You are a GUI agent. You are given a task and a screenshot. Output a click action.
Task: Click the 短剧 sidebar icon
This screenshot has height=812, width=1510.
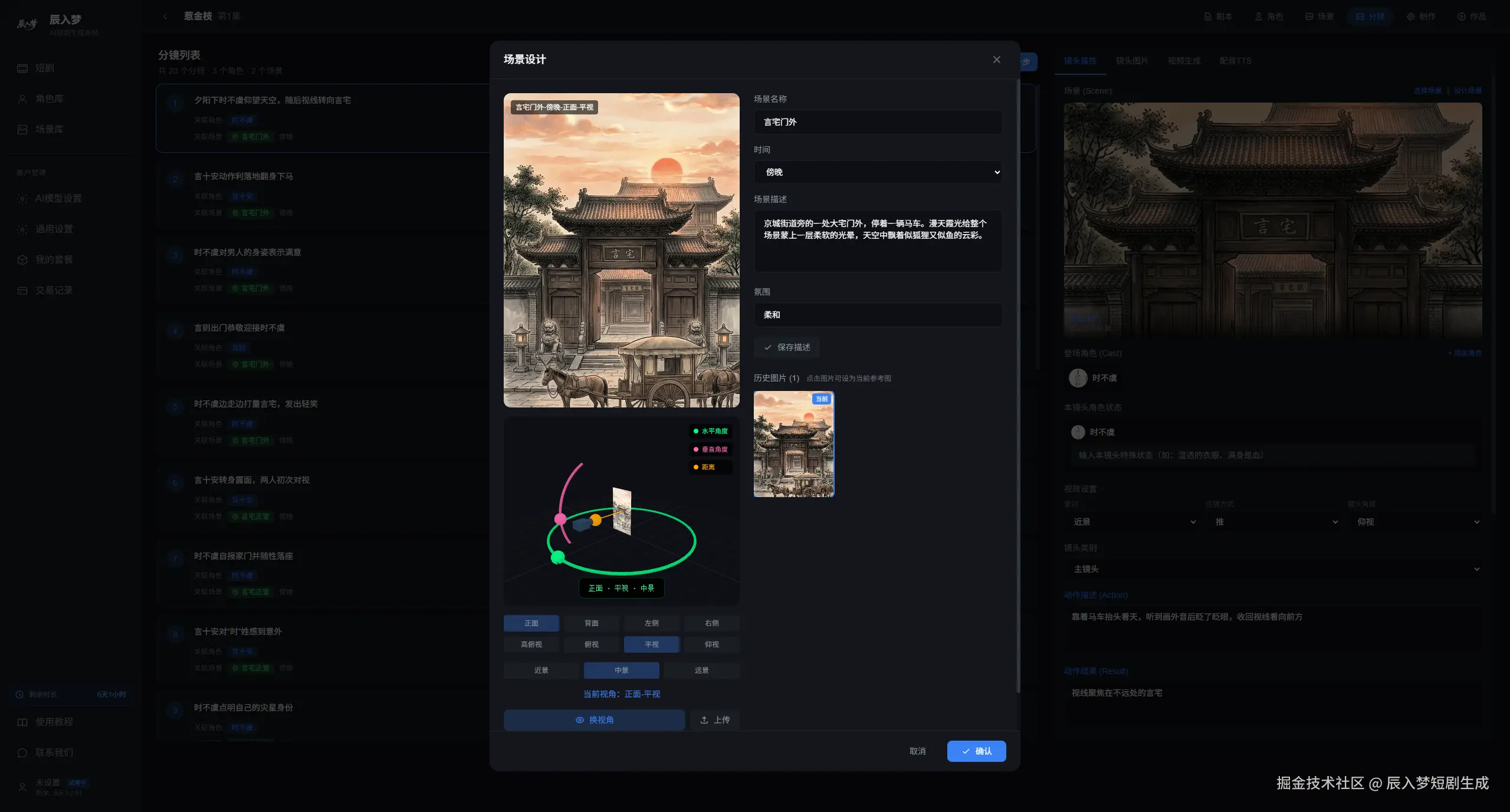22,68
